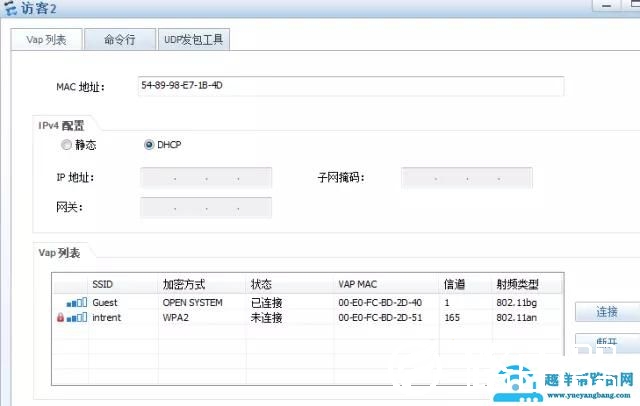This screenshot has height=406, width=640.
Task: Click the 未连接 status cell
Action: pos(267,317)
